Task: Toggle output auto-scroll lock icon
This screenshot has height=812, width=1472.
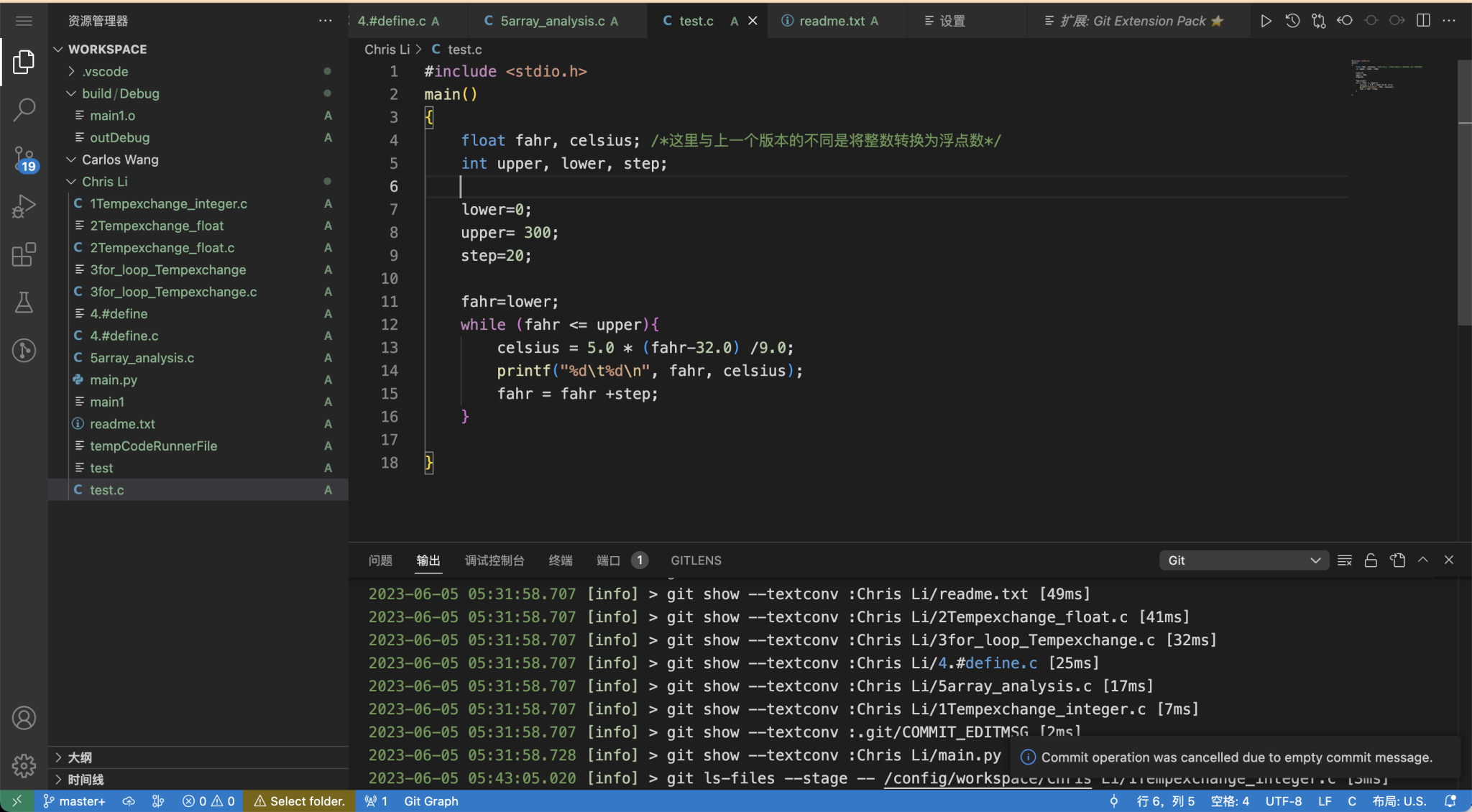Action: pos(1371,560)
